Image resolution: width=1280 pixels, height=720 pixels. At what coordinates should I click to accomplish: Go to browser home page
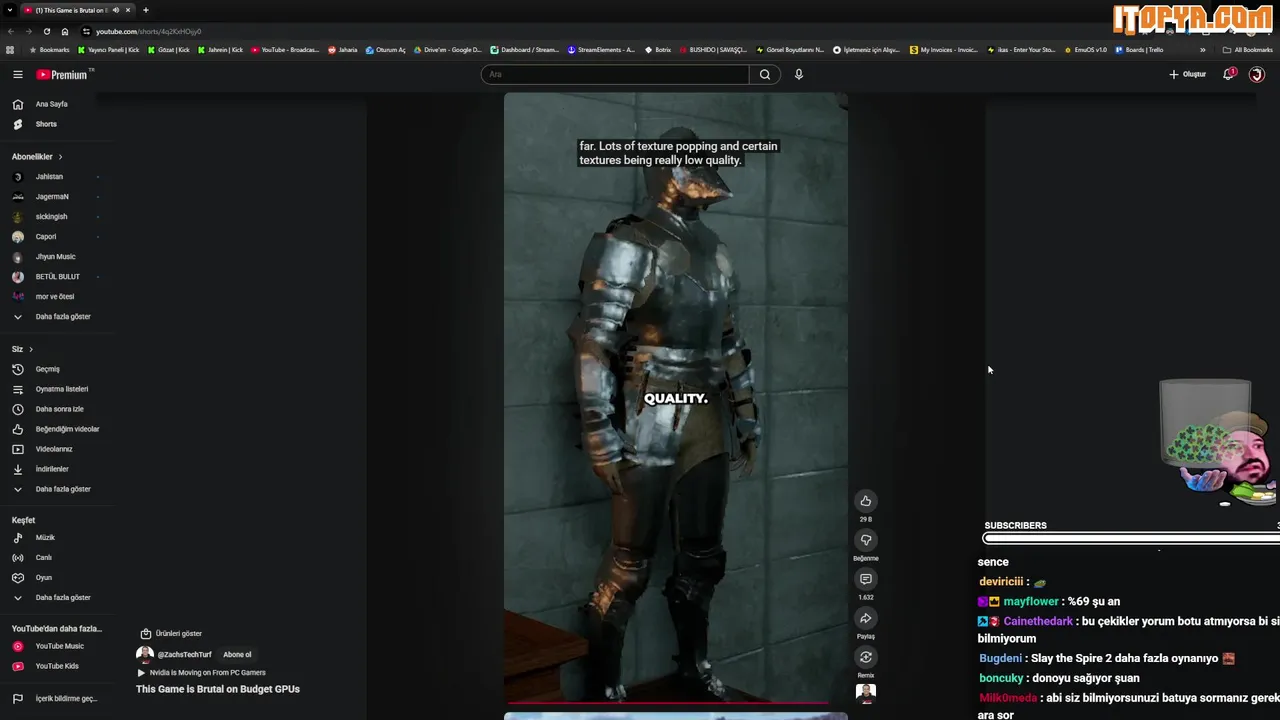point(65,31)
